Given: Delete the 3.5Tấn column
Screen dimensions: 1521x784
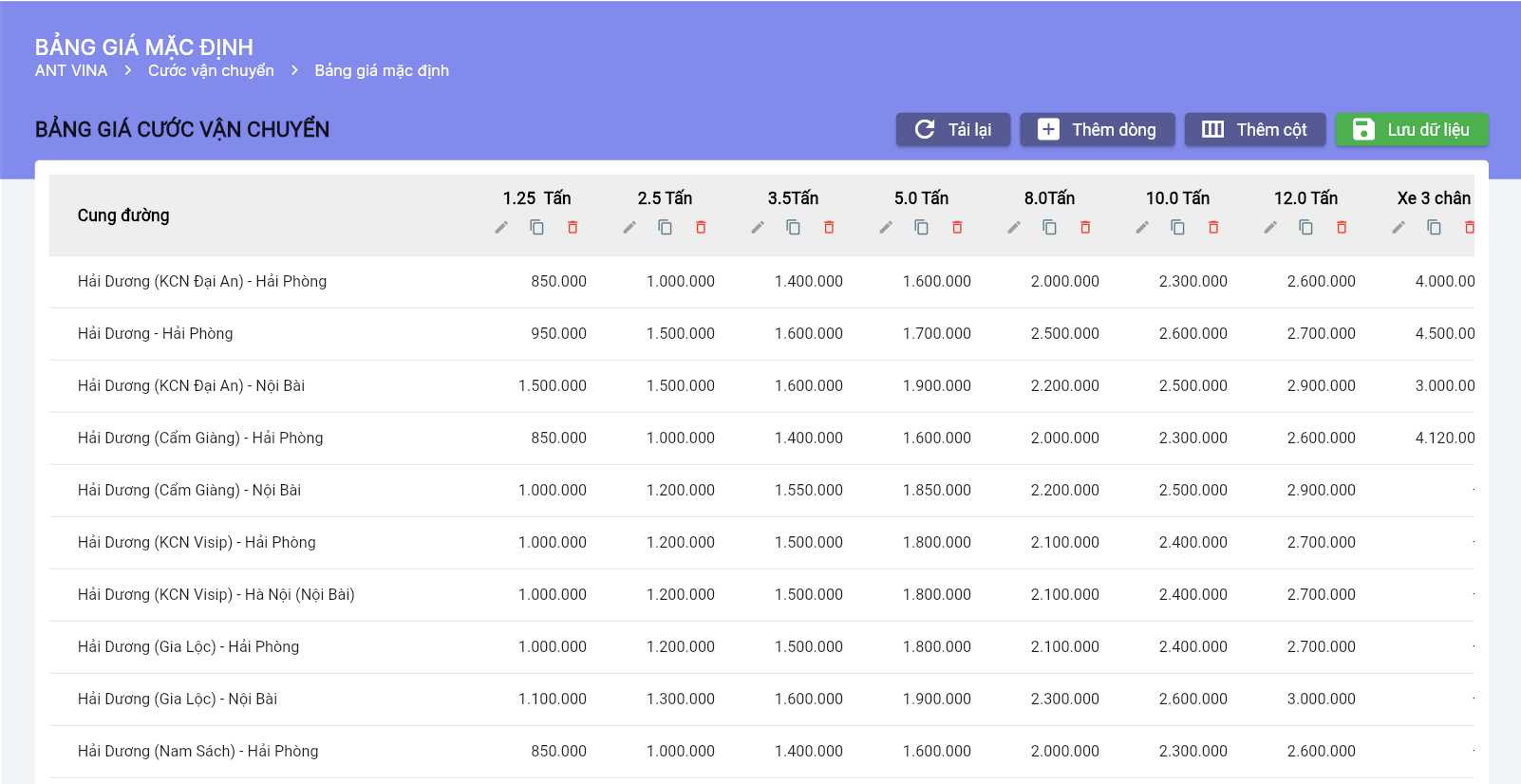Looking at the screenshot, I should coord(829,228).
